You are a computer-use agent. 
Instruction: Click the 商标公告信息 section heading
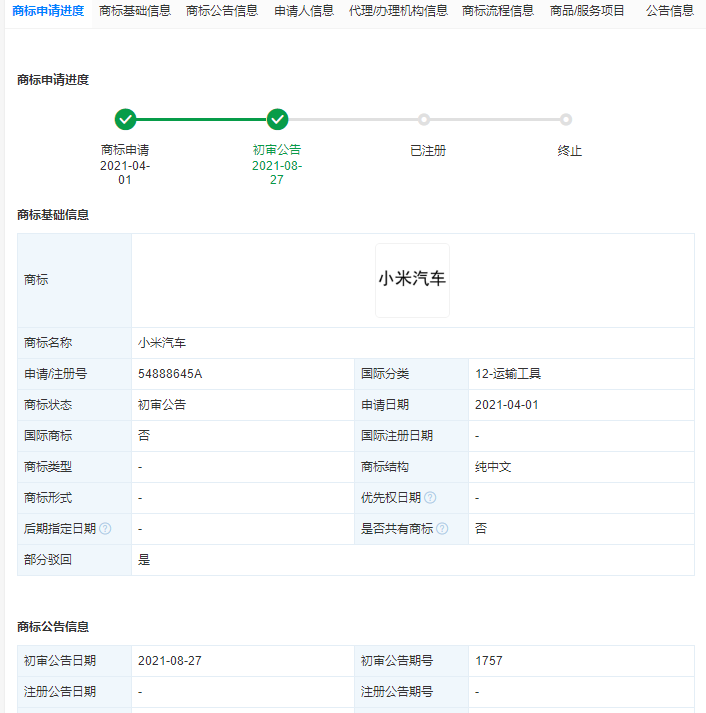click(x=53, y=627)
